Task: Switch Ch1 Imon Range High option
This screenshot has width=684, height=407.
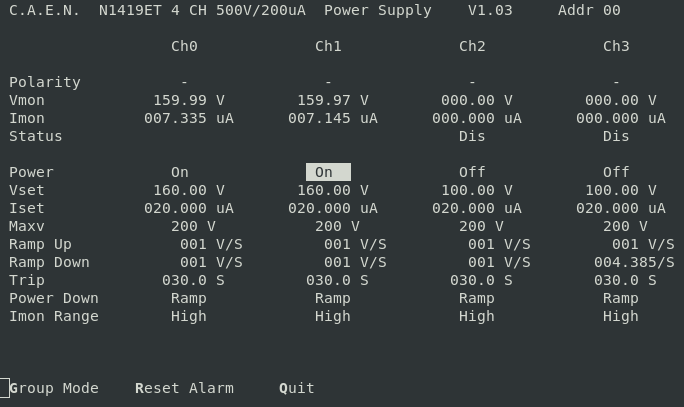Action: point(333,316)
